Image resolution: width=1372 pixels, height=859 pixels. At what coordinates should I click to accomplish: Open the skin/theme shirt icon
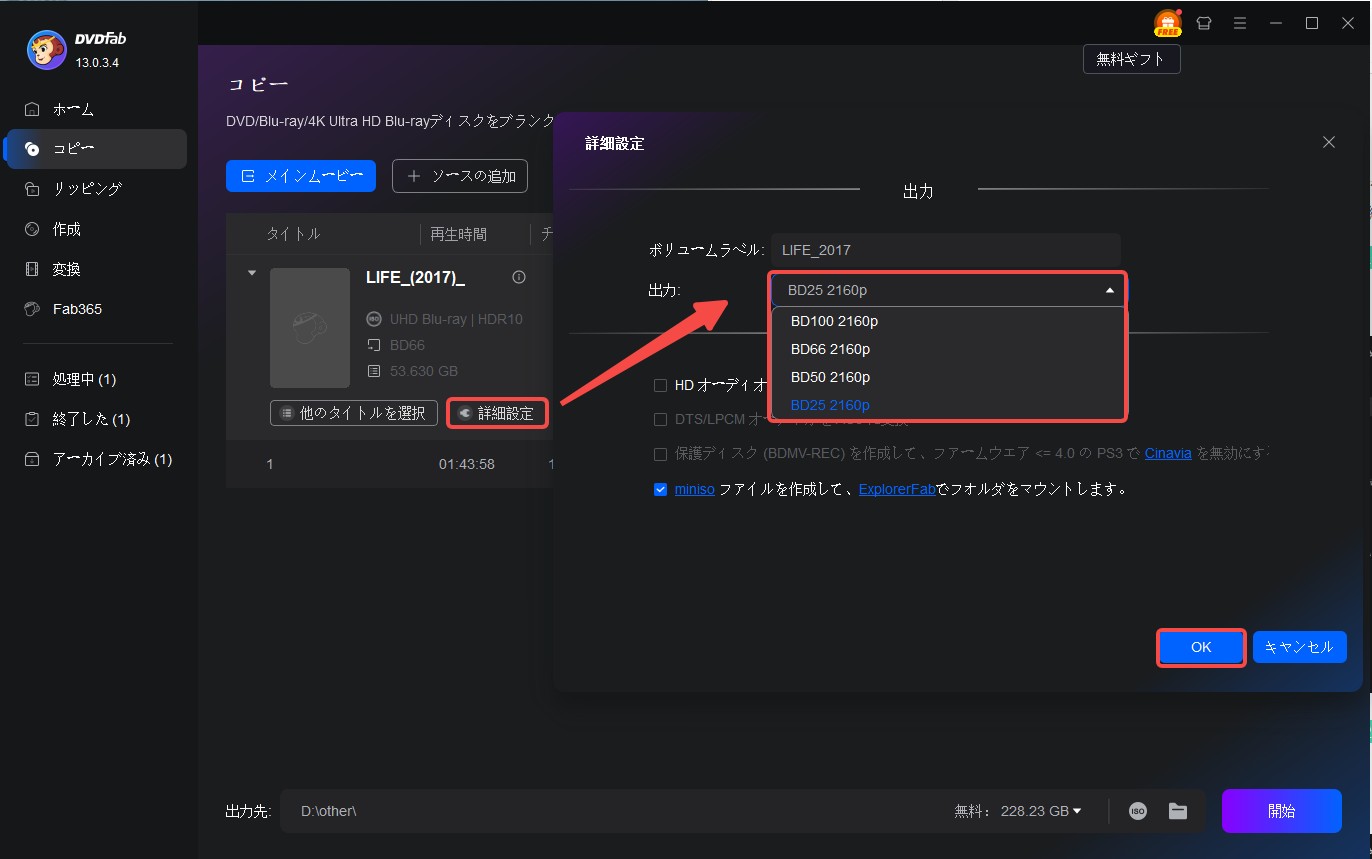[1204, 23]
